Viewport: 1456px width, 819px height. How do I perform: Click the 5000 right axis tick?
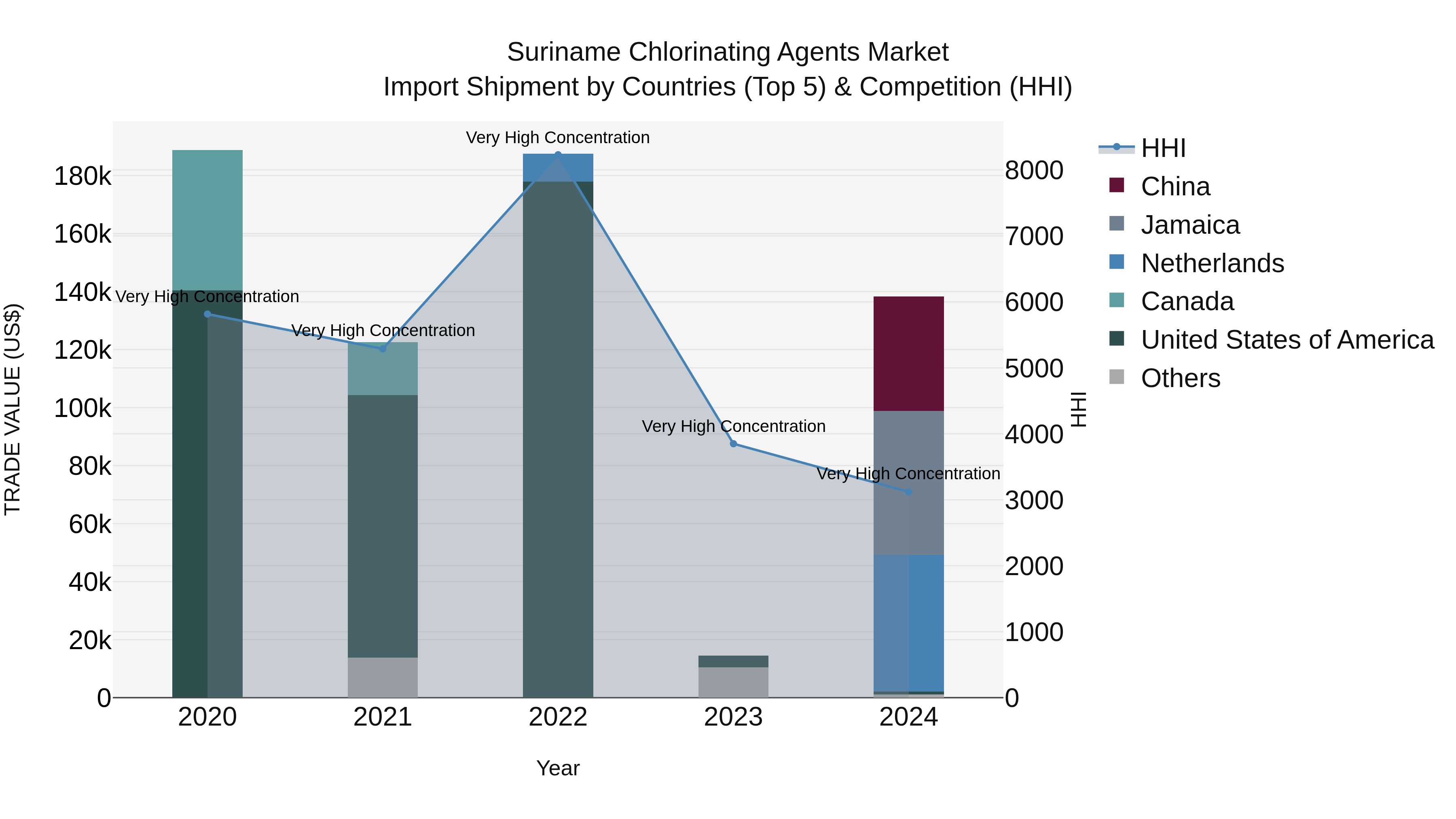(x=1034, y=368)
